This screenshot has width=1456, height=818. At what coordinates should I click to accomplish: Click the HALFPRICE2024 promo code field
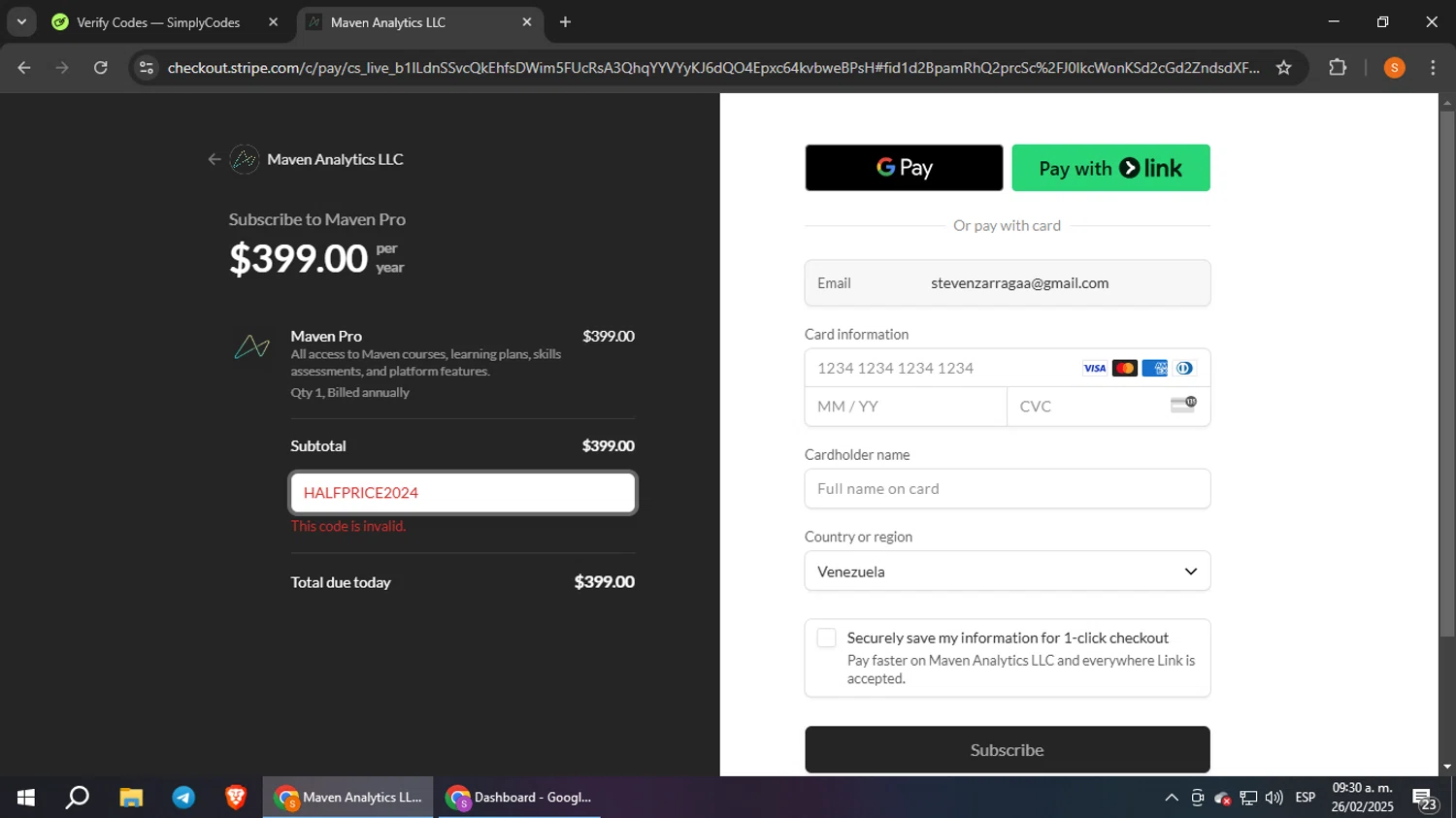pos(463,493)
